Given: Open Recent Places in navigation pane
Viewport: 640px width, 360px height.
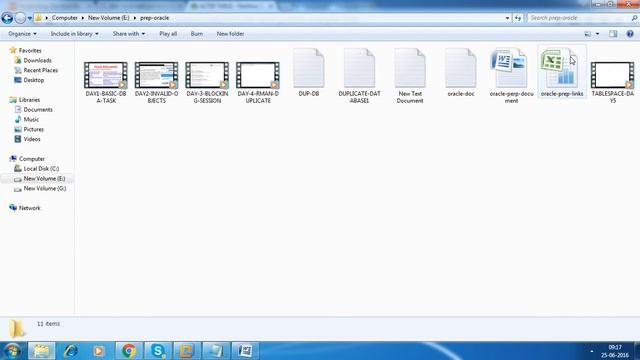Looking at the screenshot, I should [x=40, y=70].
